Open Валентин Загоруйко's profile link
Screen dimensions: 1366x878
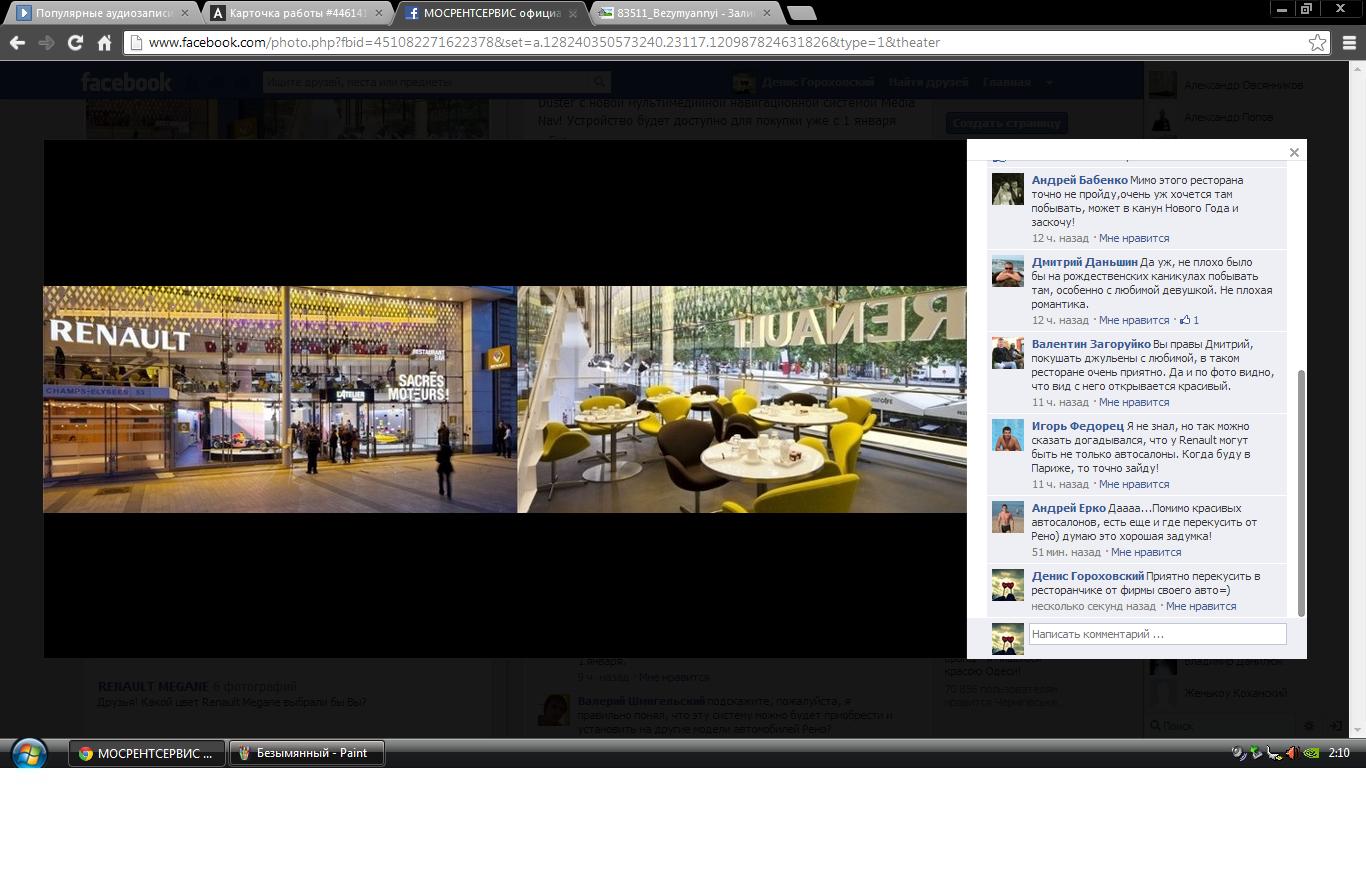click(x=1091, y=344)
